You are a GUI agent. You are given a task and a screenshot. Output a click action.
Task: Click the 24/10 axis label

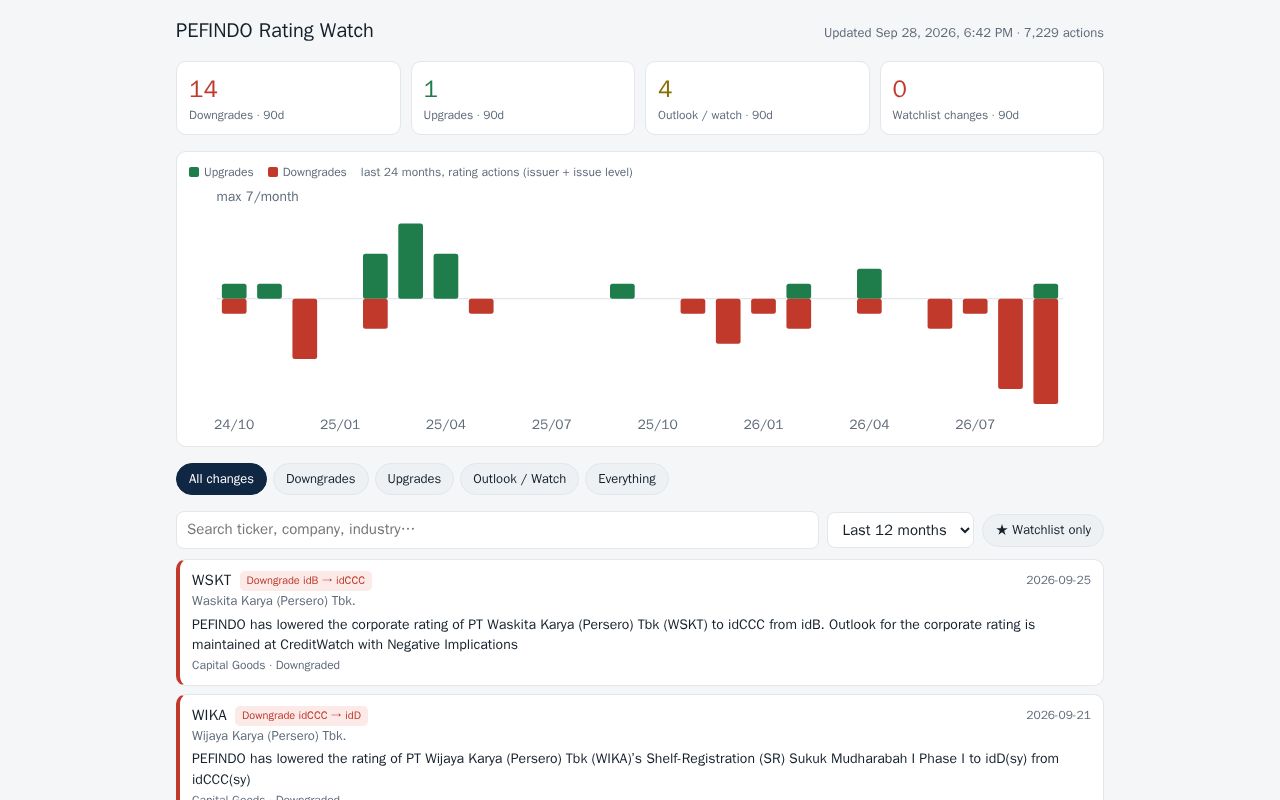(234, 425)
